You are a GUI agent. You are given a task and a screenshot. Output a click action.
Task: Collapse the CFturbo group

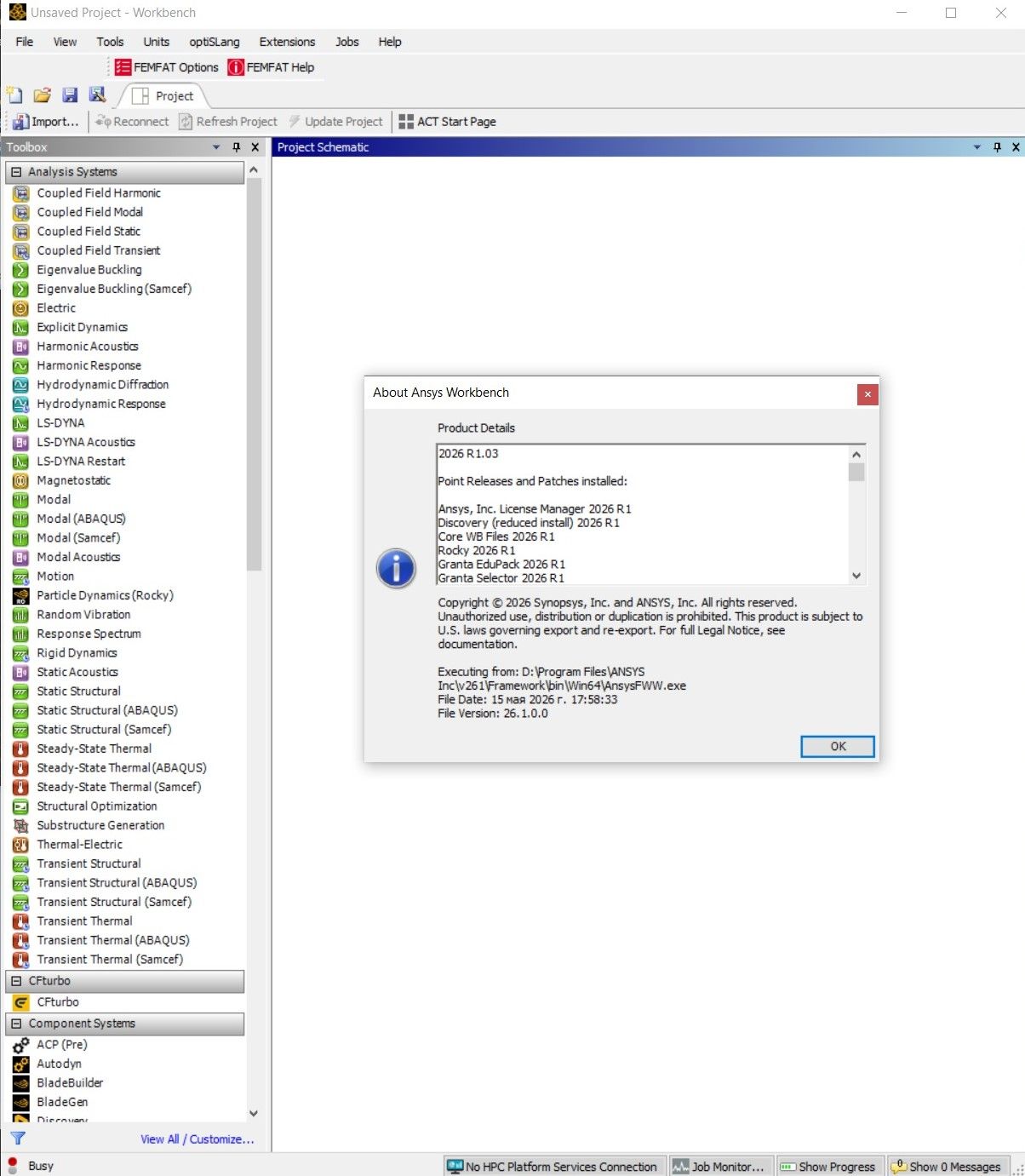coord(16,981)
